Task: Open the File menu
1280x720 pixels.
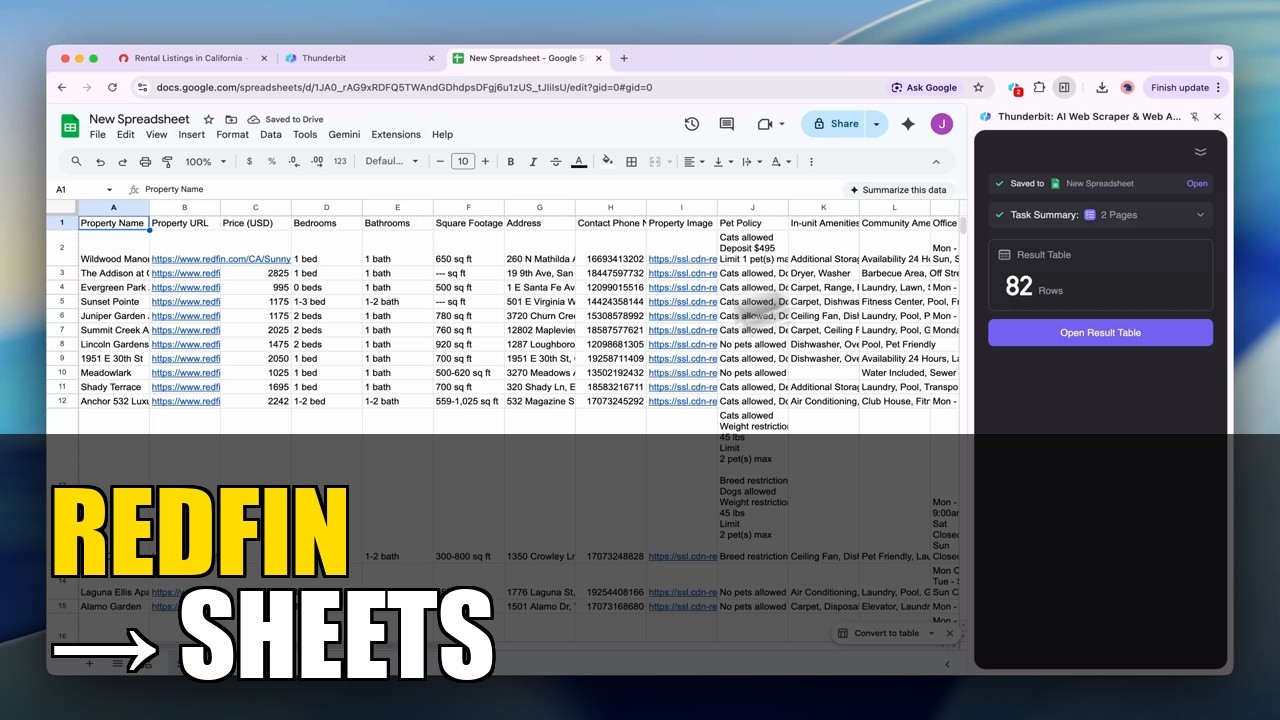Action: (x=97, y=134)
